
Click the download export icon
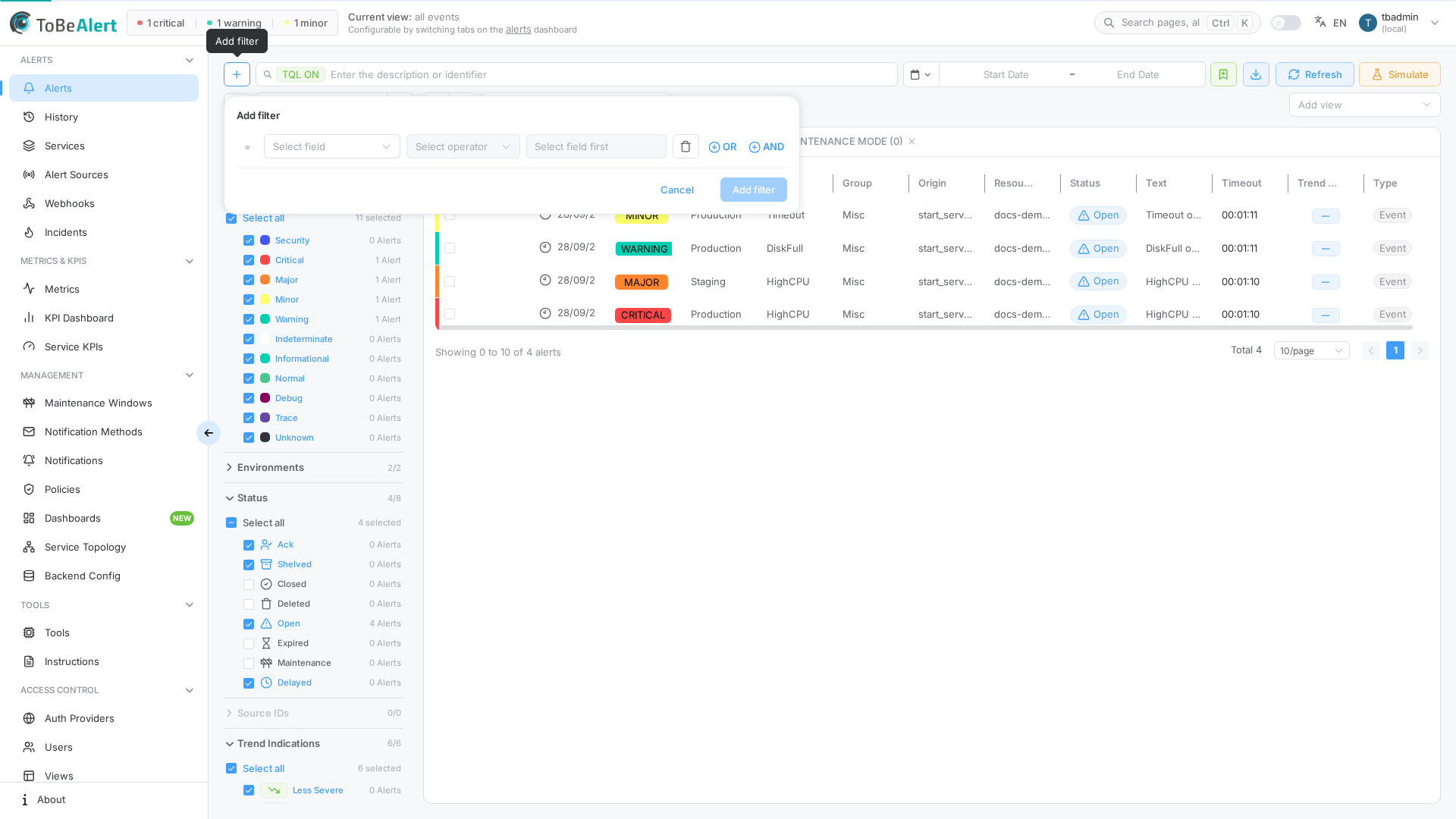(x=1256, y=74)
